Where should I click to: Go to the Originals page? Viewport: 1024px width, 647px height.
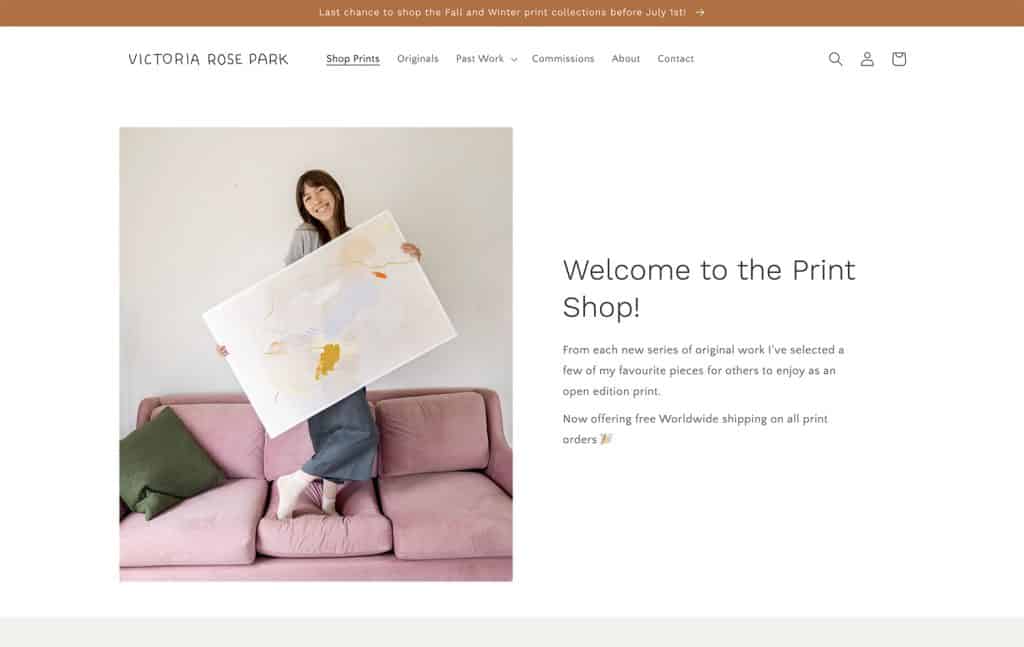418,59
